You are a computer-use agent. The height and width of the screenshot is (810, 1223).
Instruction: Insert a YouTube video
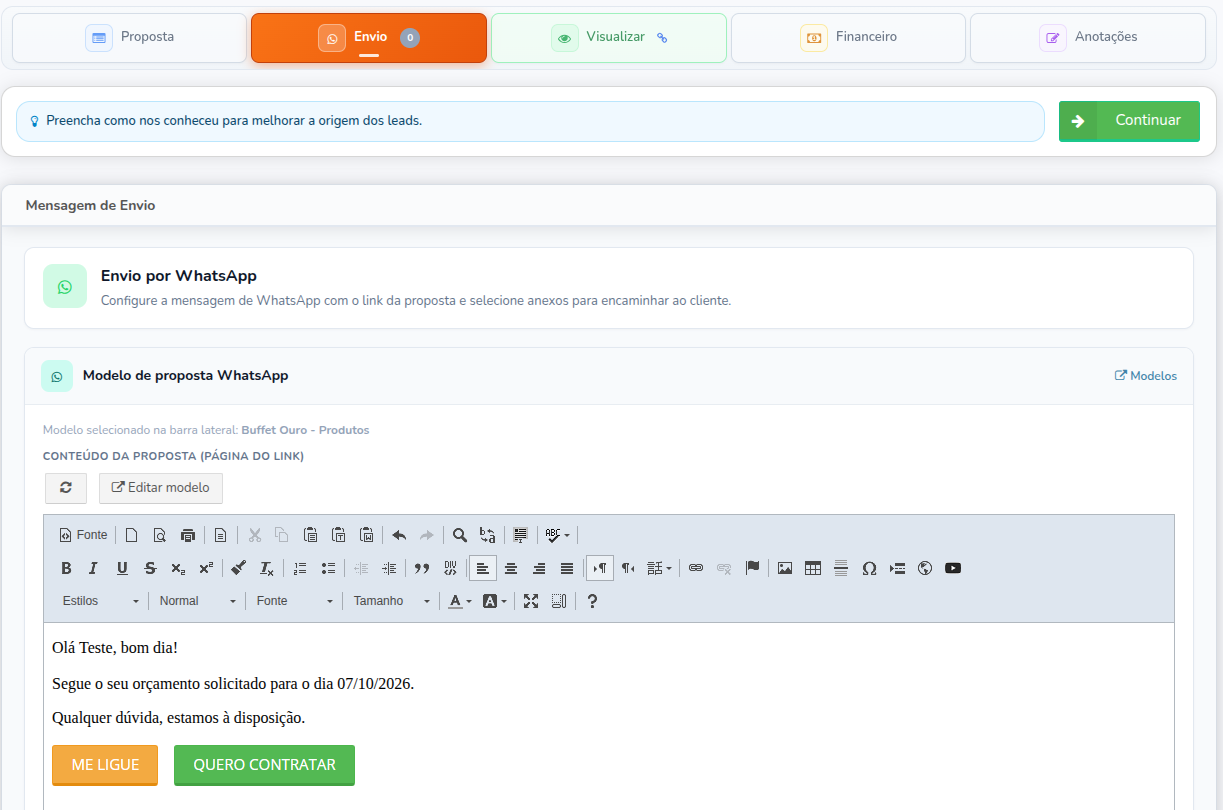[x=953, y=568]
